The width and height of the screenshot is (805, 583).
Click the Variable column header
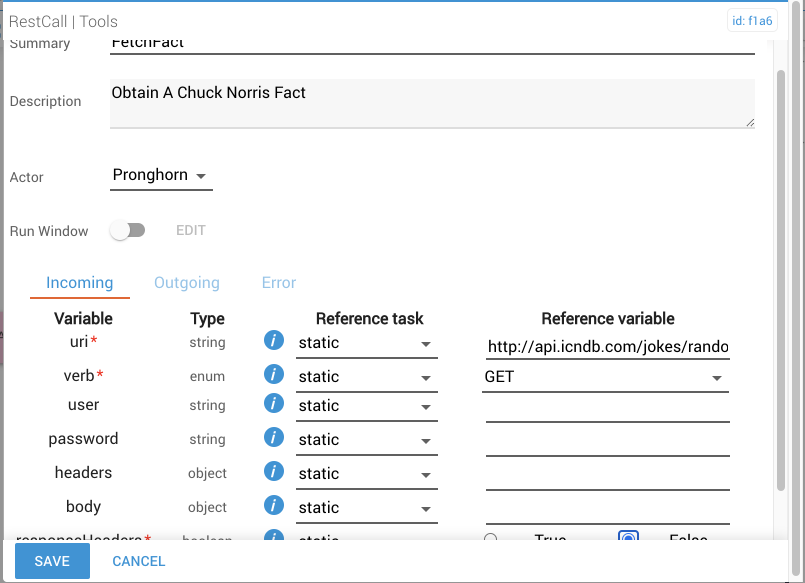point(83,318)
